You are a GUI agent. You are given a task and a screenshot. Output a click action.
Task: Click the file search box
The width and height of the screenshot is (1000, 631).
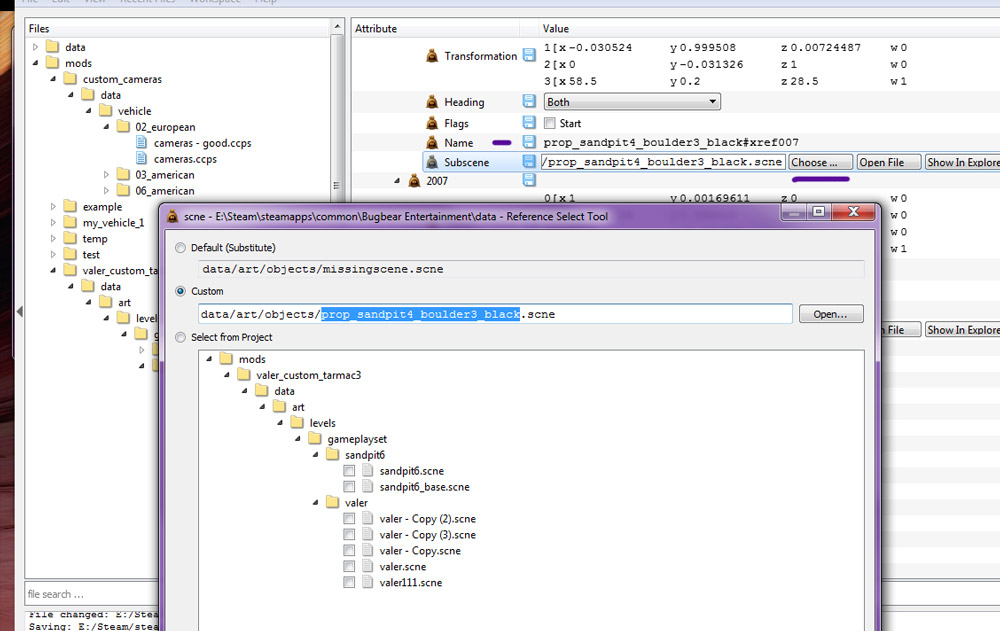[x=91, y=594]
